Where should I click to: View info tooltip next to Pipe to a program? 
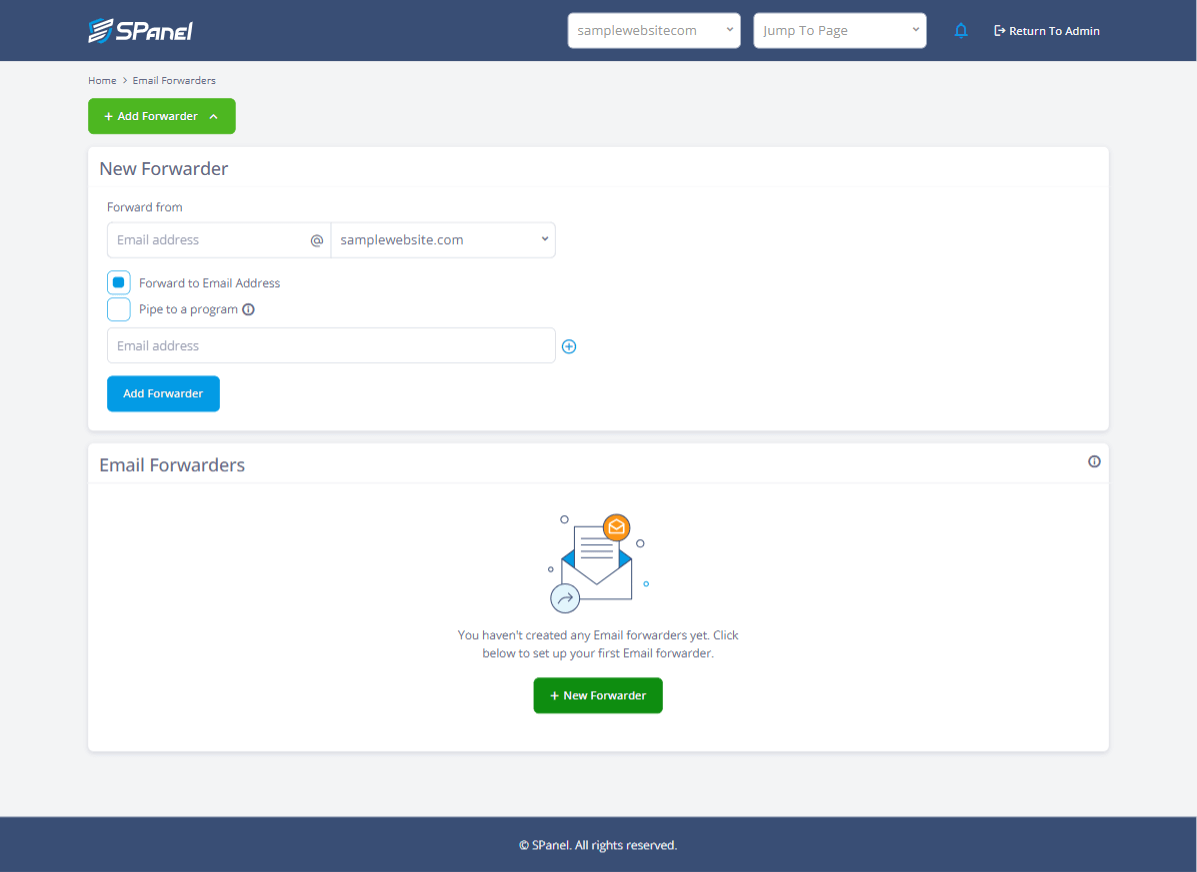tap(248, 309)
